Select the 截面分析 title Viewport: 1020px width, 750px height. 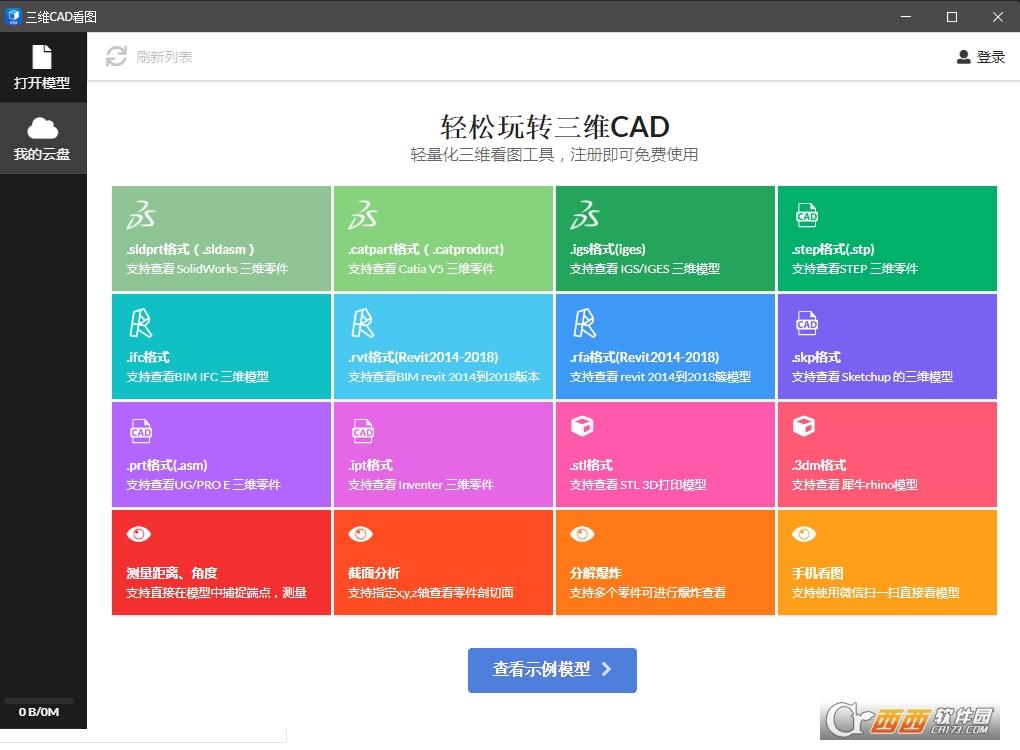tap(374, 573)
